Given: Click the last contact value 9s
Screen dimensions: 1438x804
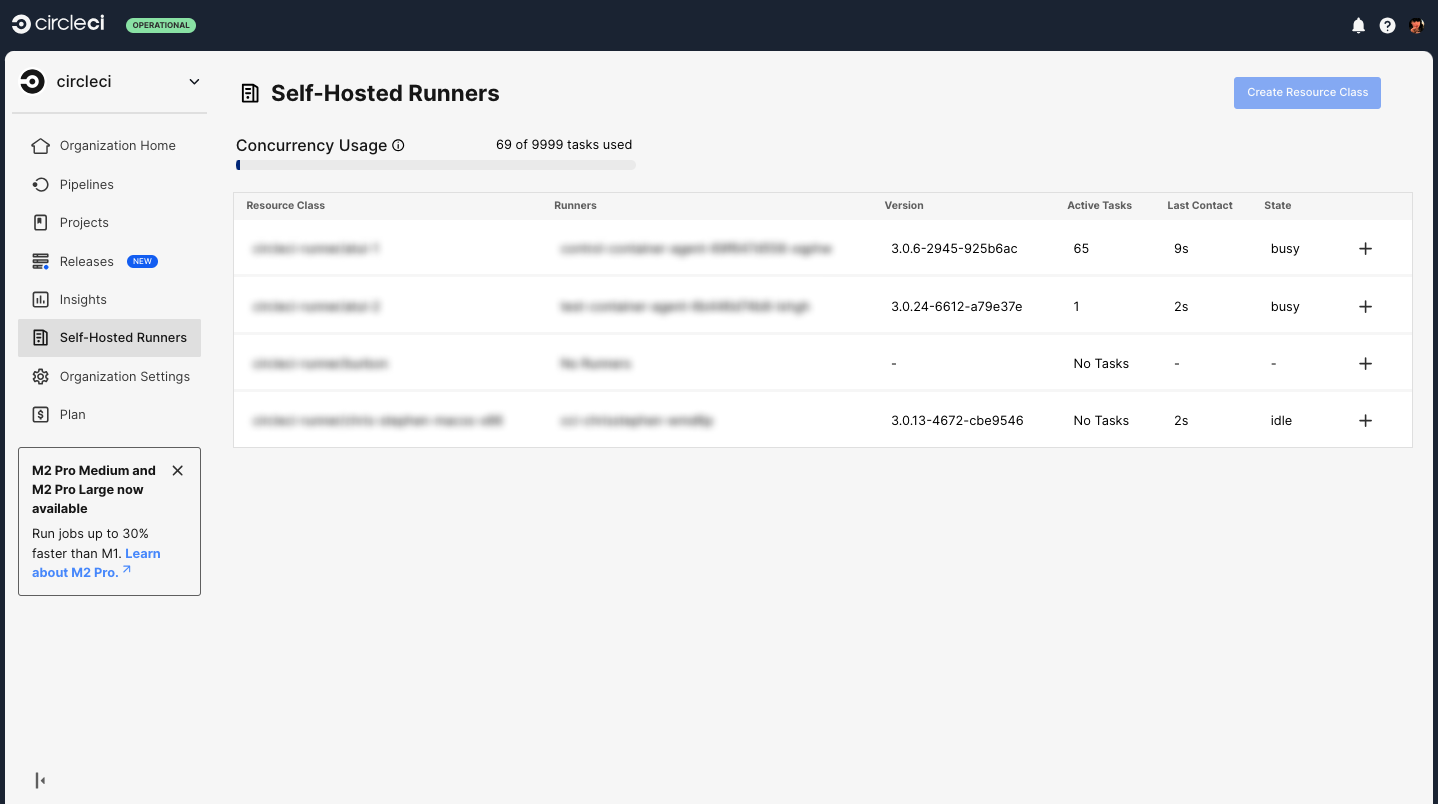Looking at the screenshot, I should tap(1181, 248).
